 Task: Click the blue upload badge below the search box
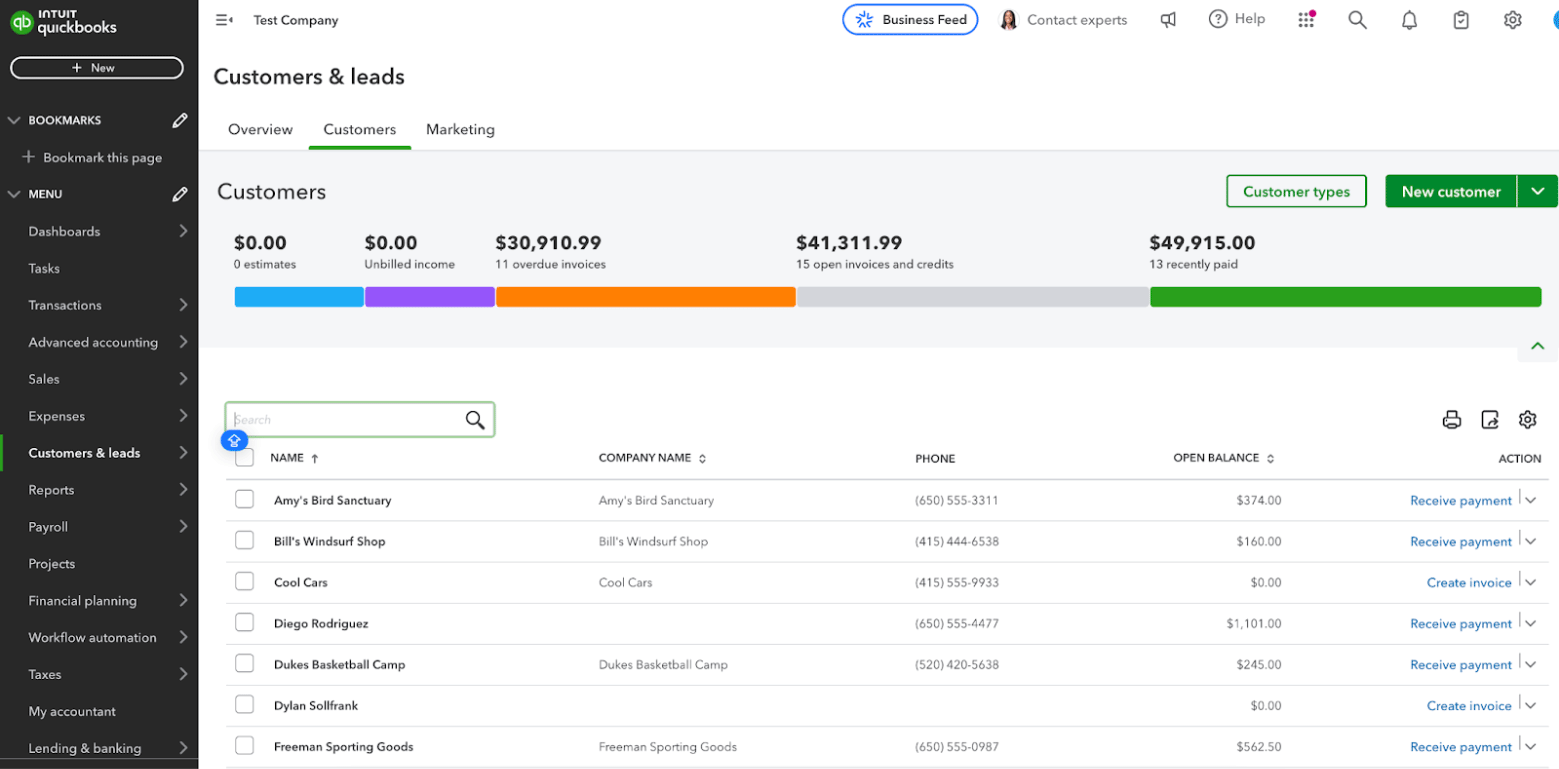234,440
